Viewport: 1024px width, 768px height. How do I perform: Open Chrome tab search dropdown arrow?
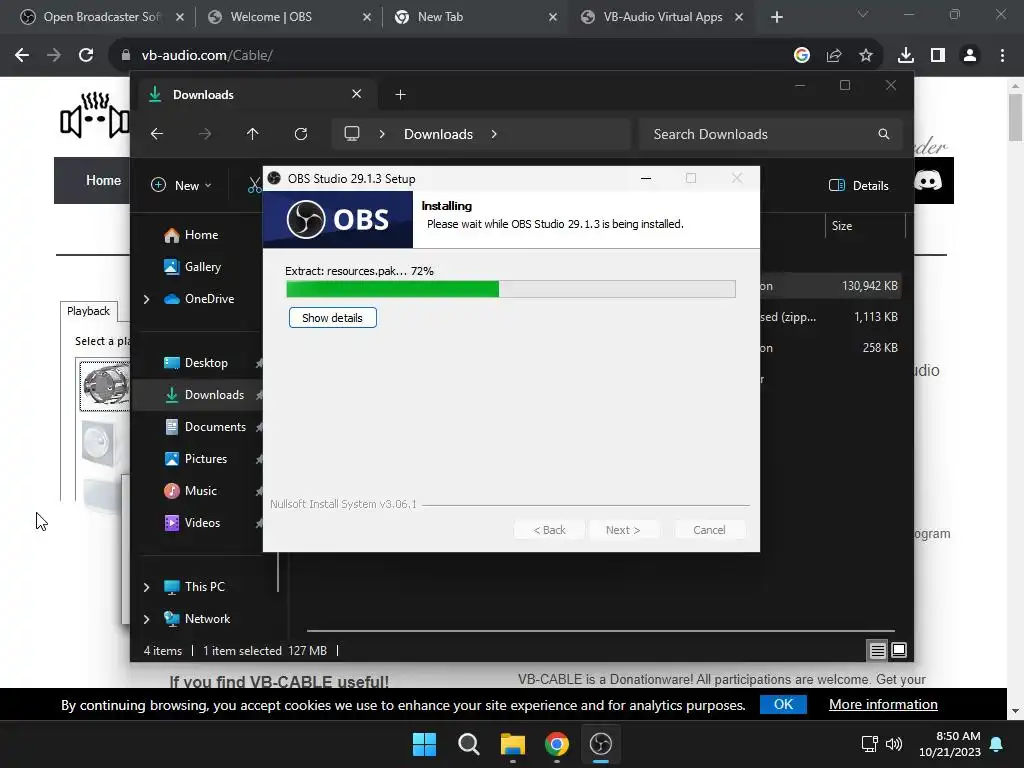(x=863, y=14)
